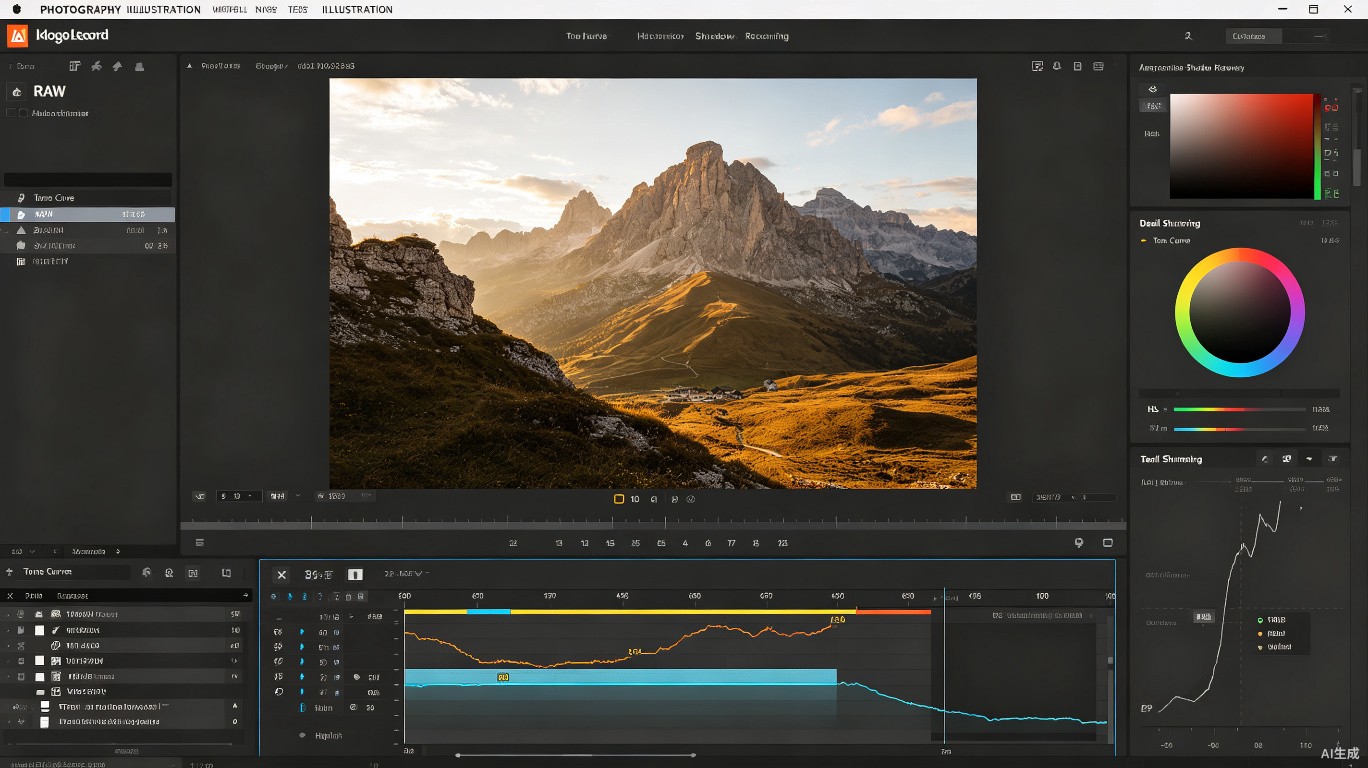
Task: Click first icon in Teail Sharpening header
Action: [x=1265, y=459]
